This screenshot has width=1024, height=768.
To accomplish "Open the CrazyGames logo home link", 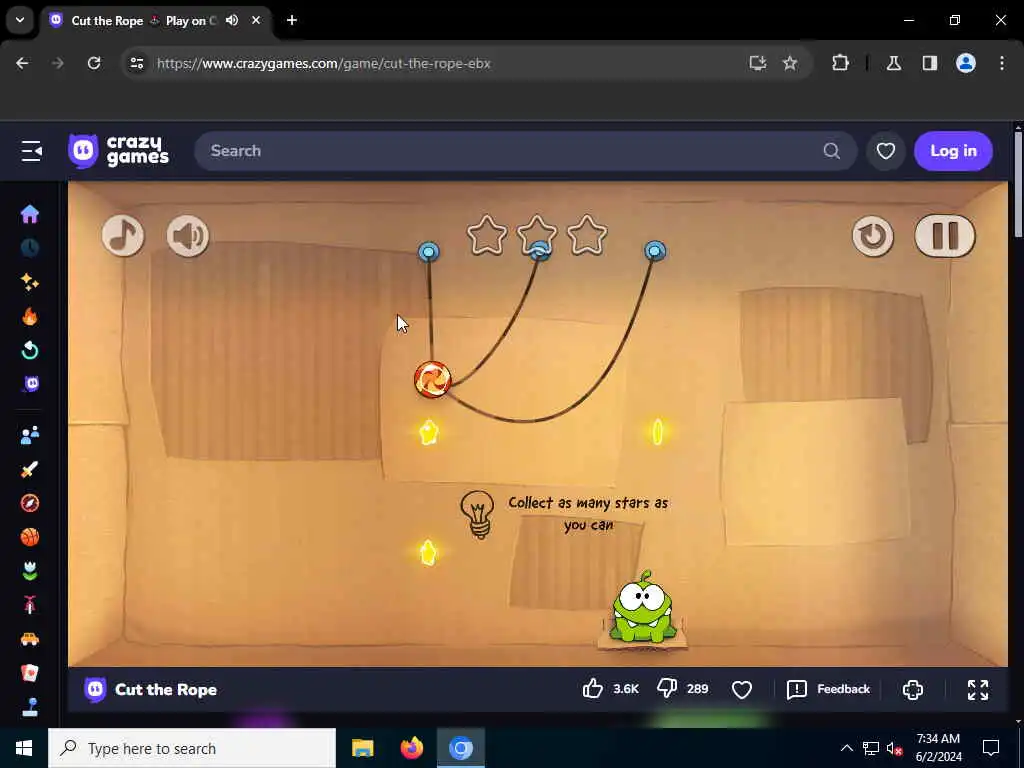I will pos(119,151).
